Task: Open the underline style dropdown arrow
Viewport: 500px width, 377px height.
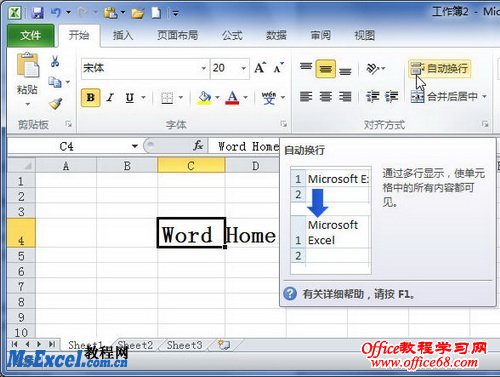Action: (143, 98)
